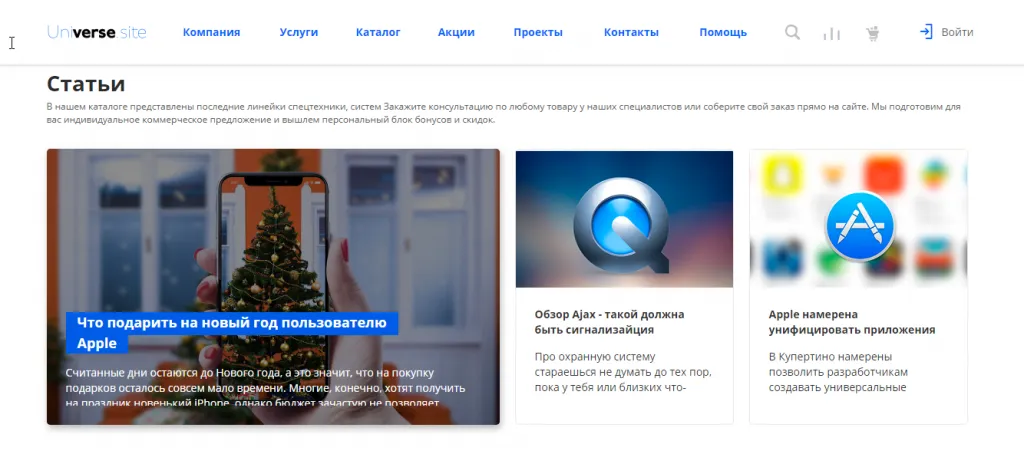Click the compare bar-chart icon

(831, 33)
